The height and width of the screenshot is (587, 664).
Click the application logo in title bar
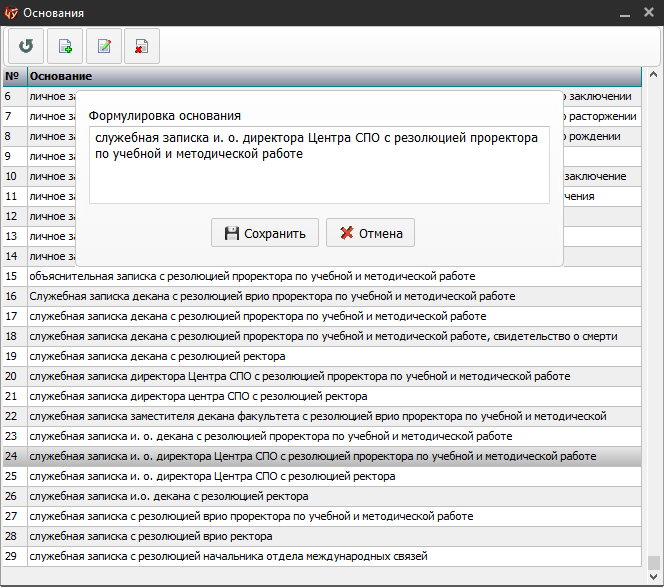point(12,13)
